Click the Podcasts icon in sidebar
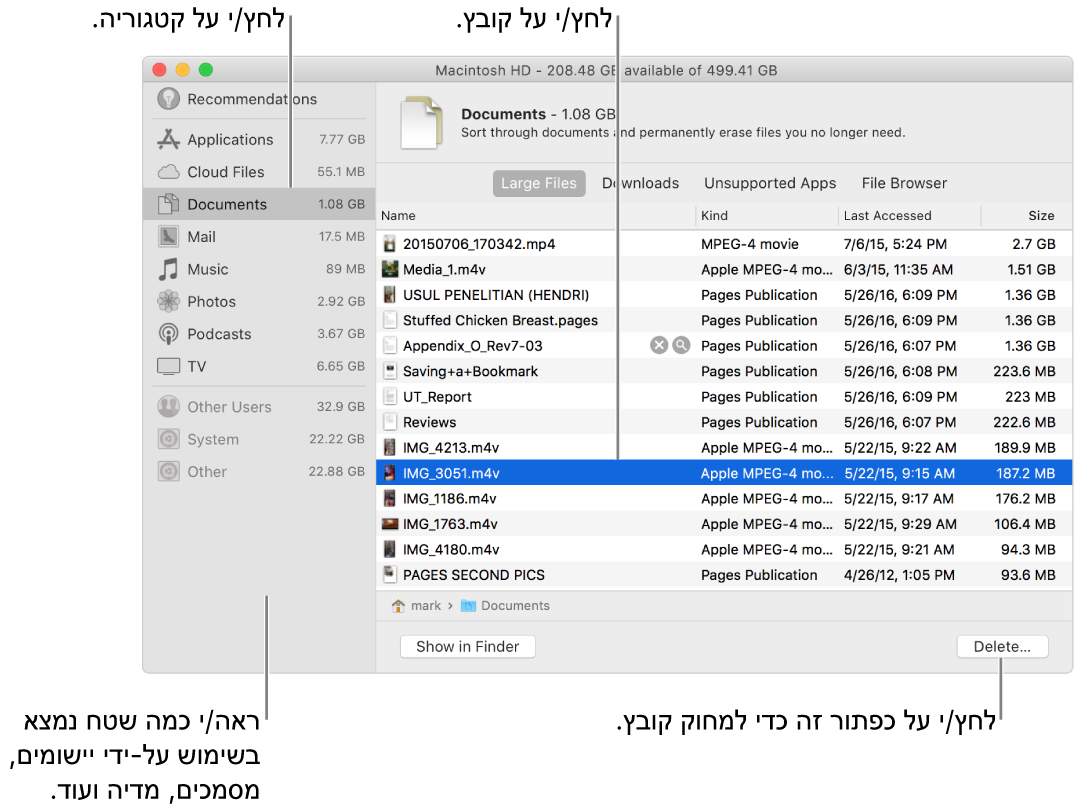This screenshot has width=1075, height=809. click(168, 333)
